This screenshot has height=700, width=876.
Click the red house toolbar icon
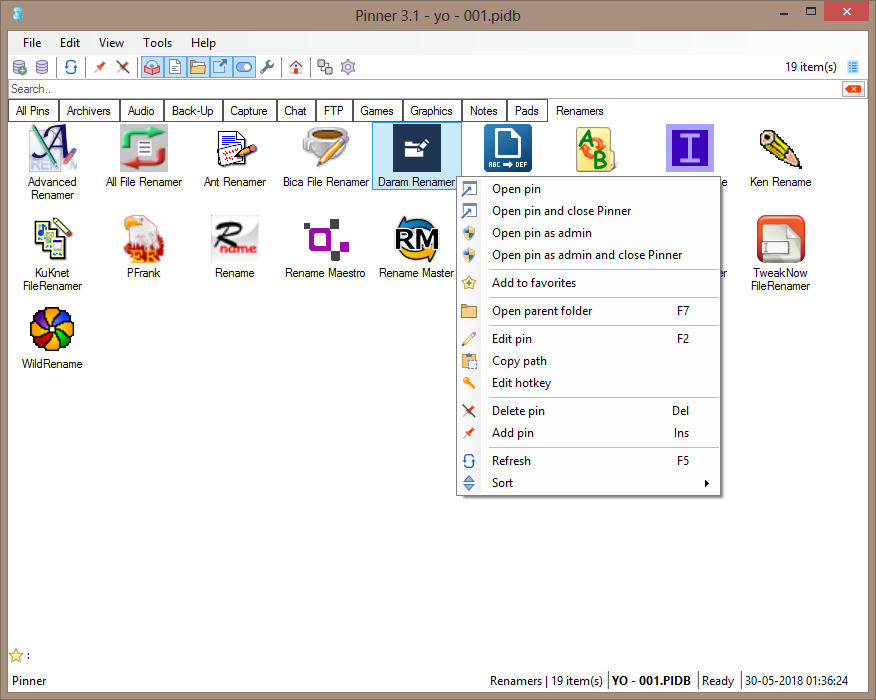pyautogui.click(x=296, y=67)
